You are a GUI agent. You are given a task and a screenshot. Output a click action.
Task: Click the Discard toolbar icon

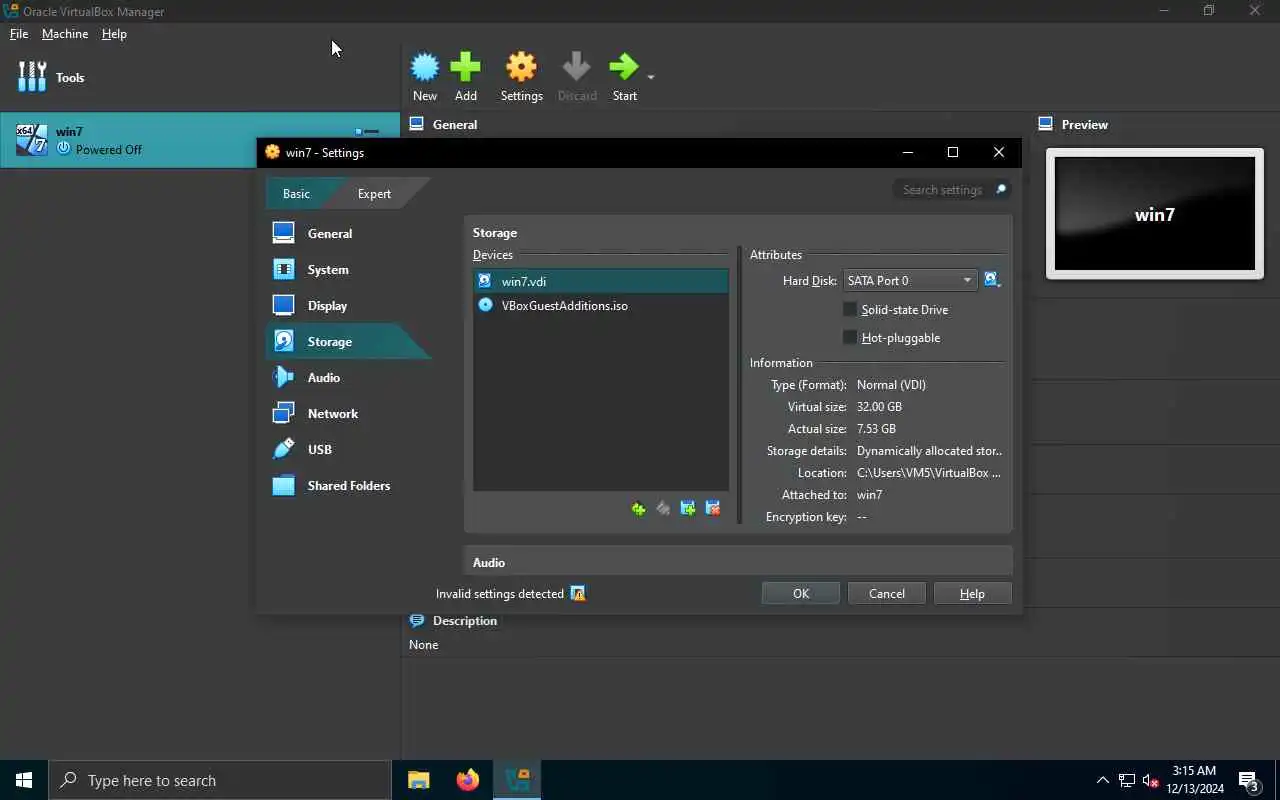click(x=576, y=67)
